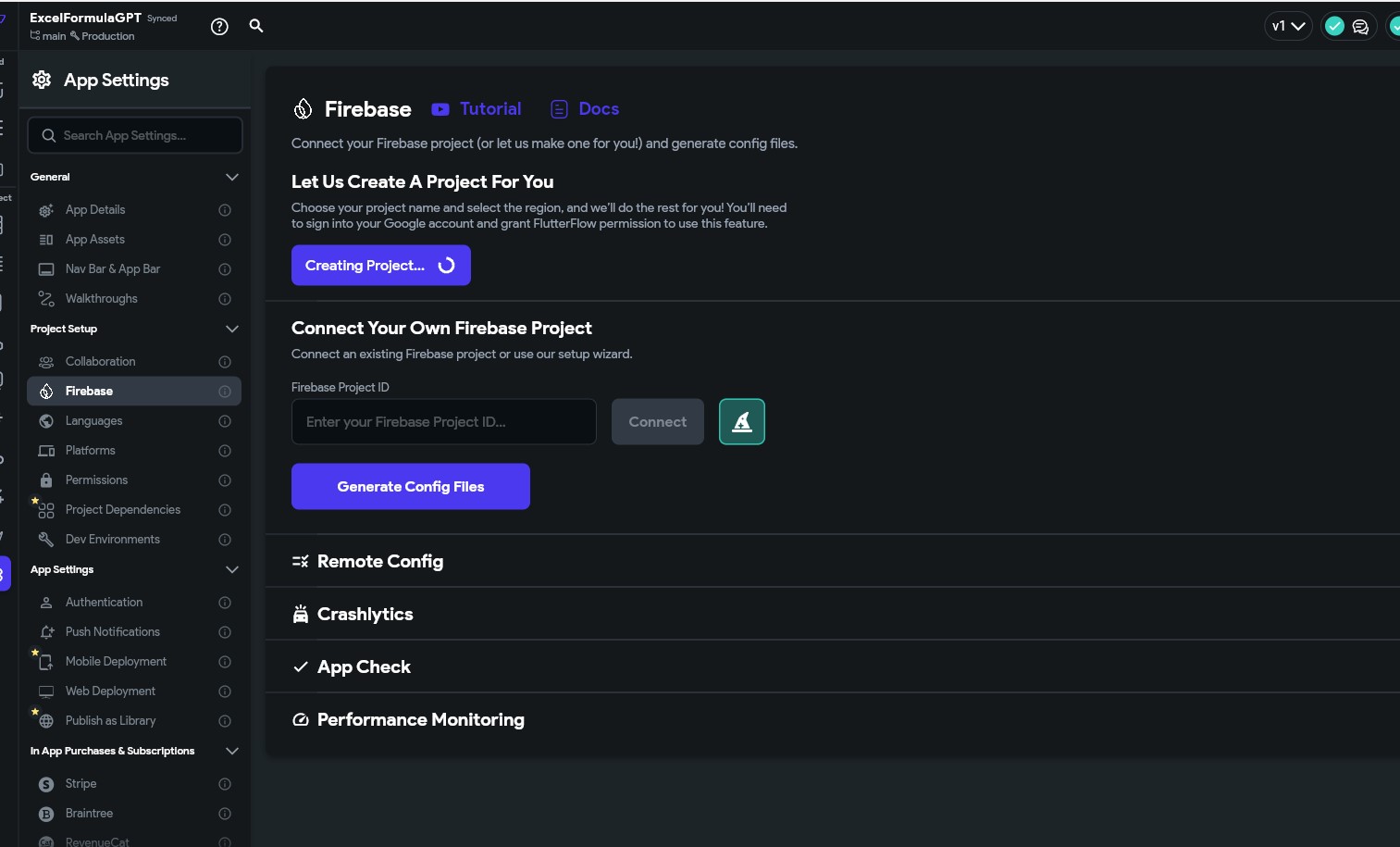Image resolution: width=1400 pixels, height=847 pixels.
Task: Click the Firebase row info icon
Action: [x=225, y=392]
